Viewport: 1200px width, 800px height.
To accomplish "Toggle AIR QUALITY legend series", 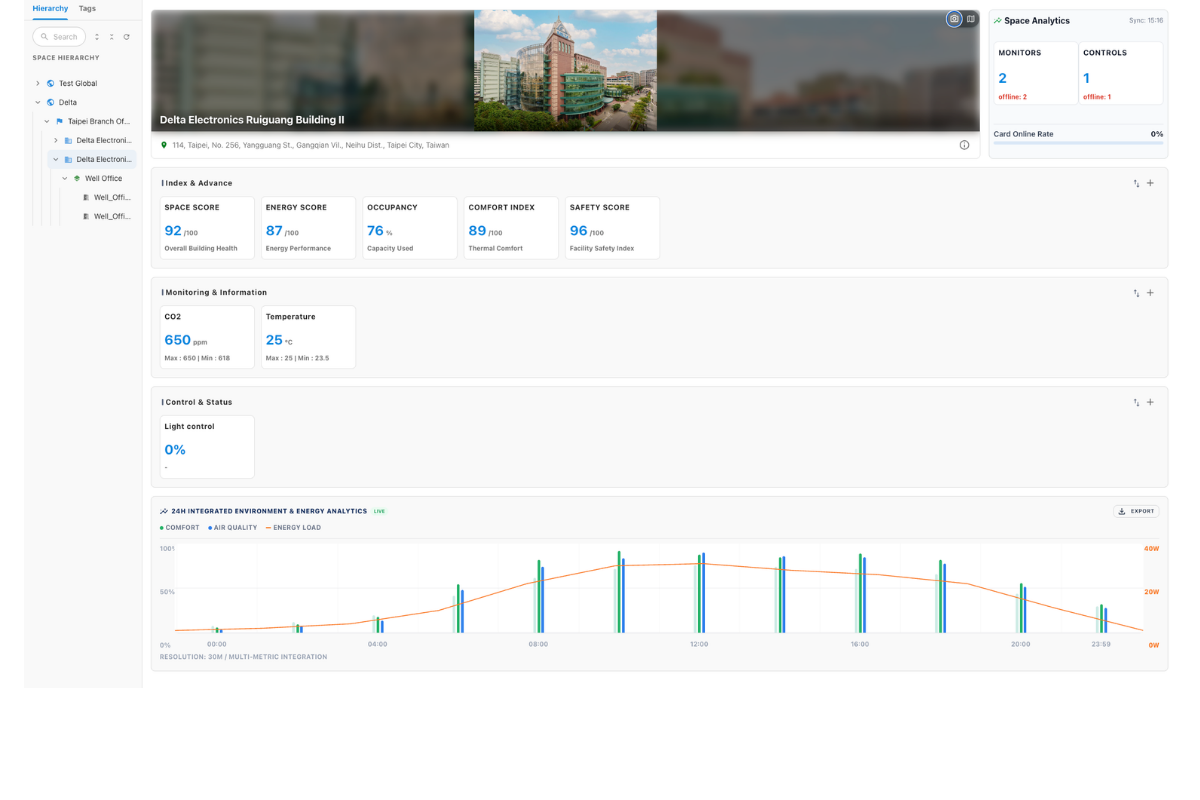I will click(x=233, y=527).
